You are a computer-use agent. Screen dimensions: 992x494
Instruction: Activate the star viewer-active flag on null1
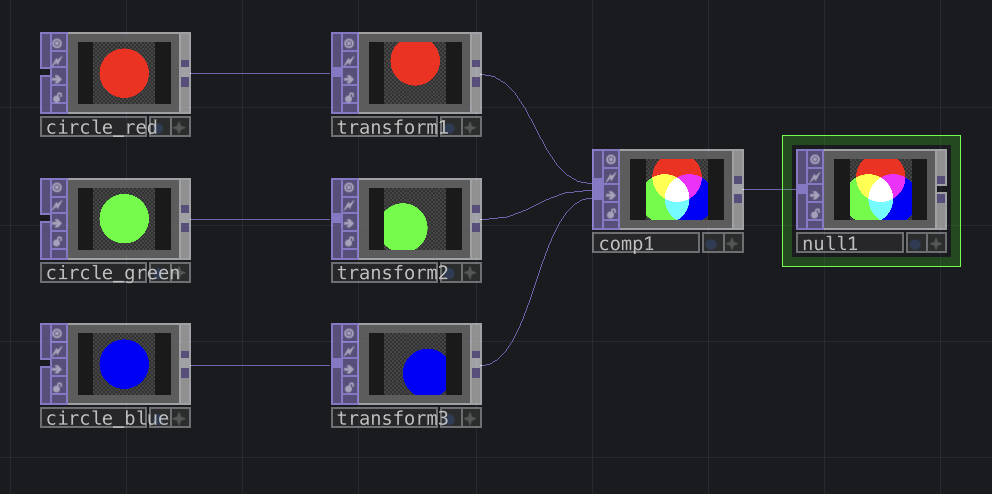936,243
